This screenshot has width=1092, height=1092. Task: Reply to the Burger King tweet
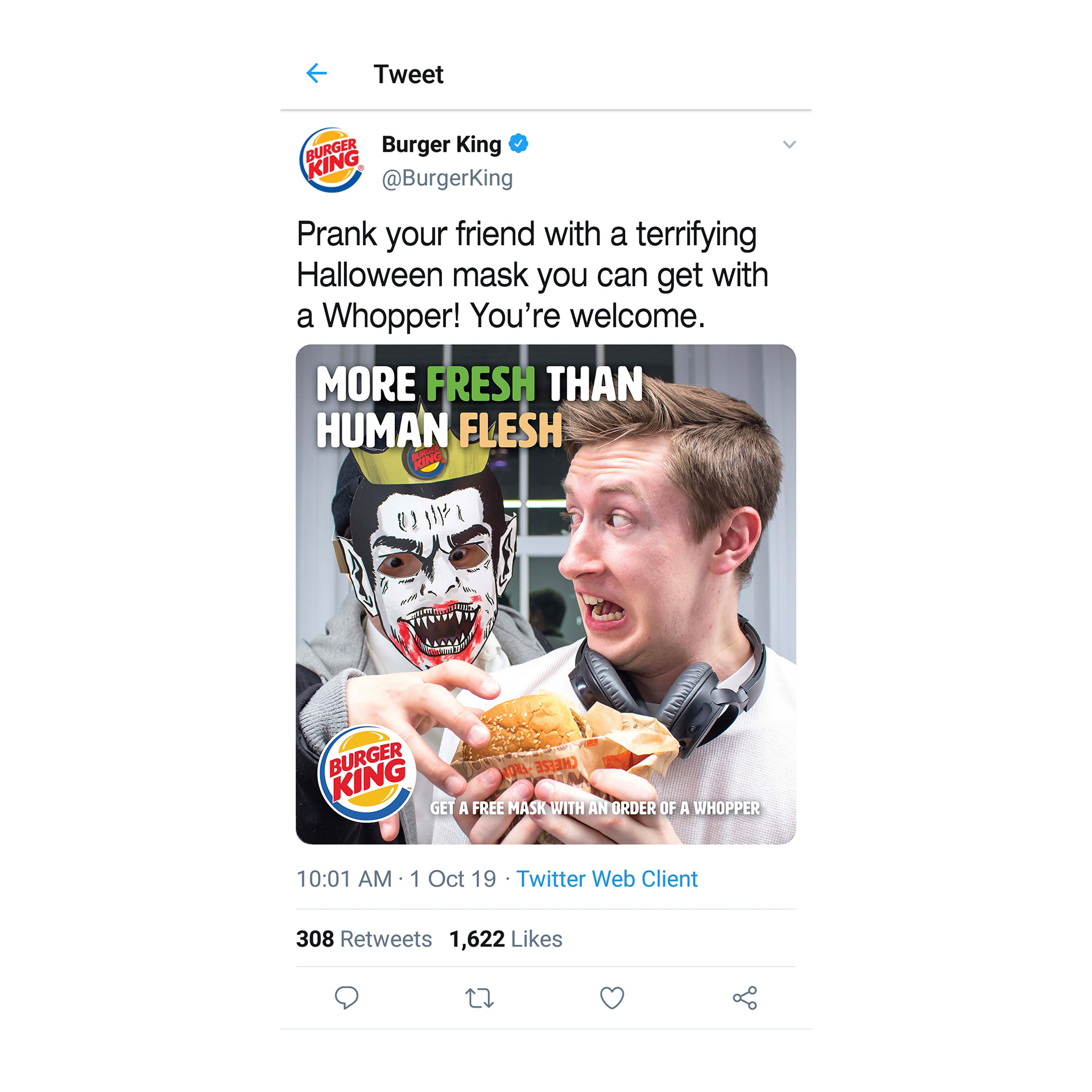point(346,998)
